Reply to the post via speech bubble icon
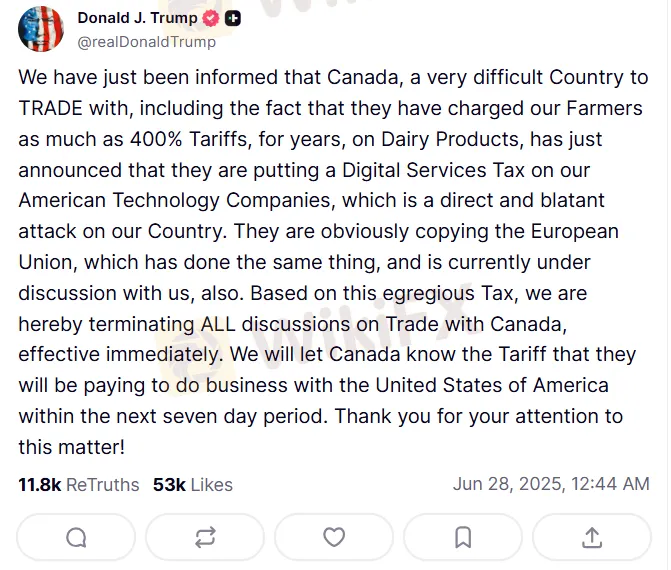 pos(76,537)
